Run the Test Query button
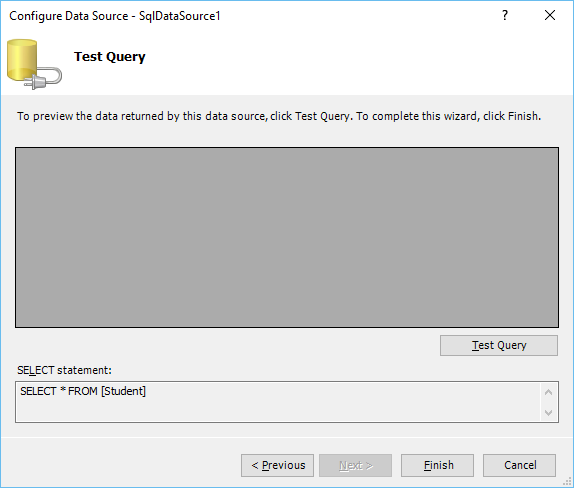 (499, 345)
